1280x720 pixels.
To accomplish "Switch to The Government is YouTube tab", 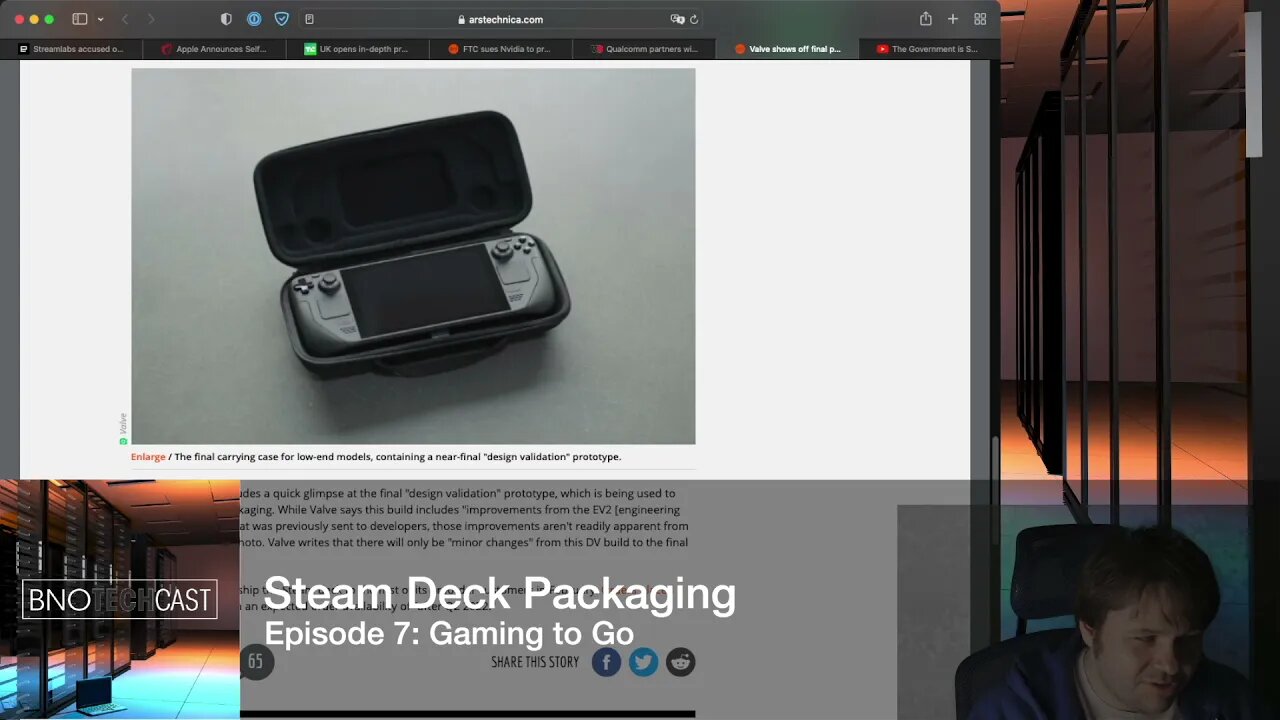I will [x=929, y=48].
